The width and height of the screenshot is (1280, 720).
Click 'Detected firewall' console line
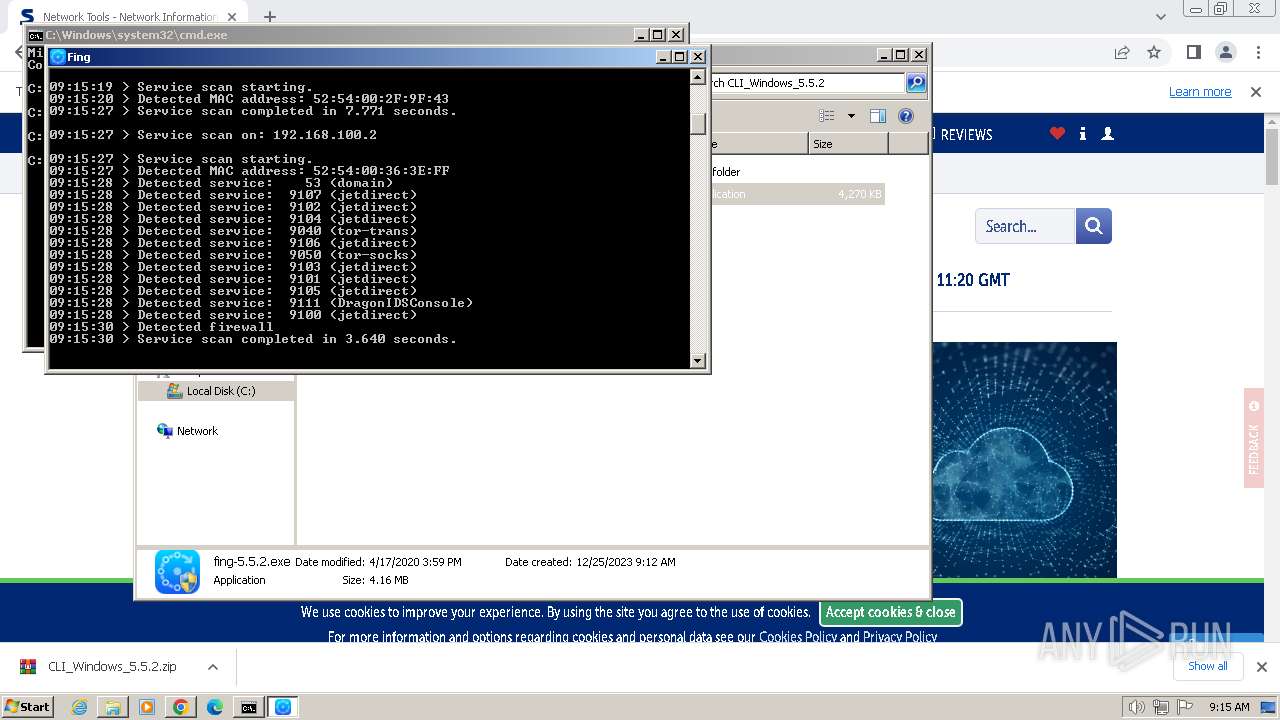click(x=161, y=327)
